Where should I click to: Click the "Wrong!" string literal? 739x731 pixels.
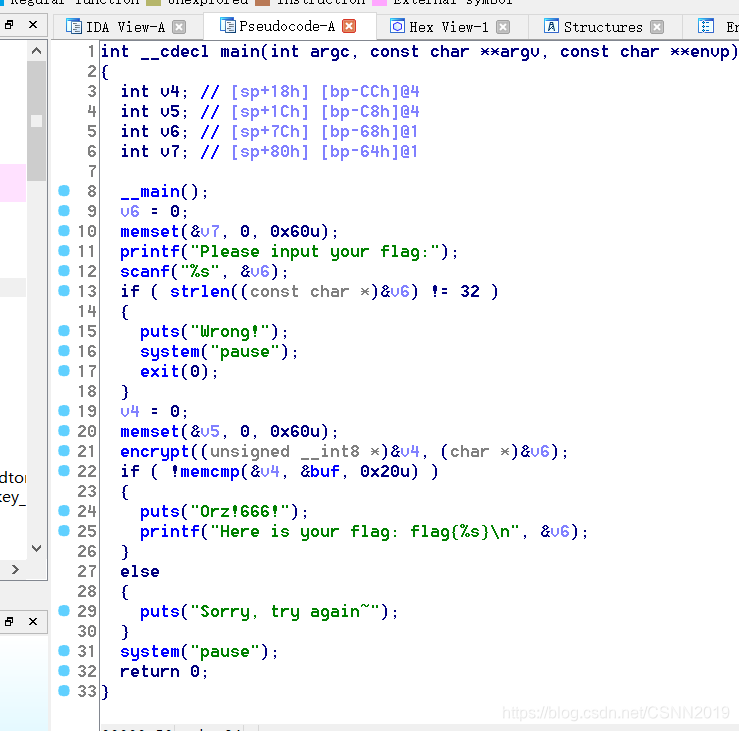230,332
